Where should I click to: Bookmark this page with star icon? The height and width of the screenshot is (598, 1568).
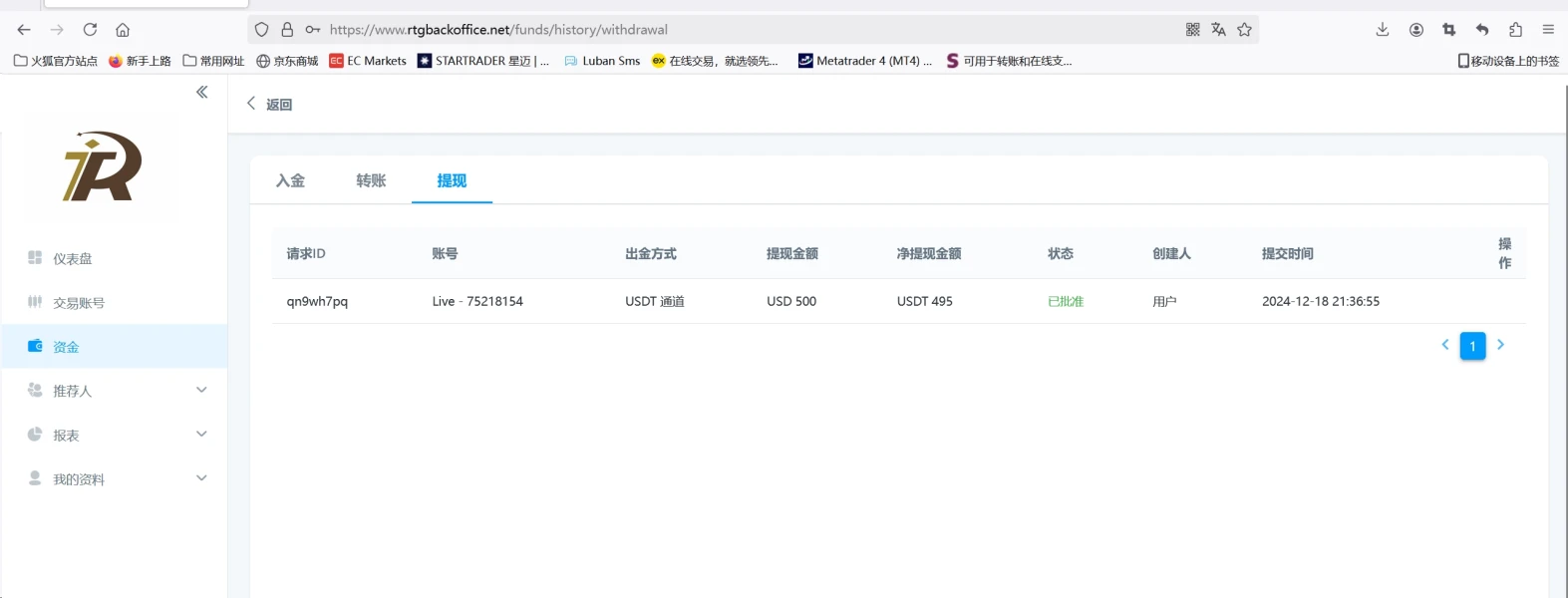(1244, 30)
